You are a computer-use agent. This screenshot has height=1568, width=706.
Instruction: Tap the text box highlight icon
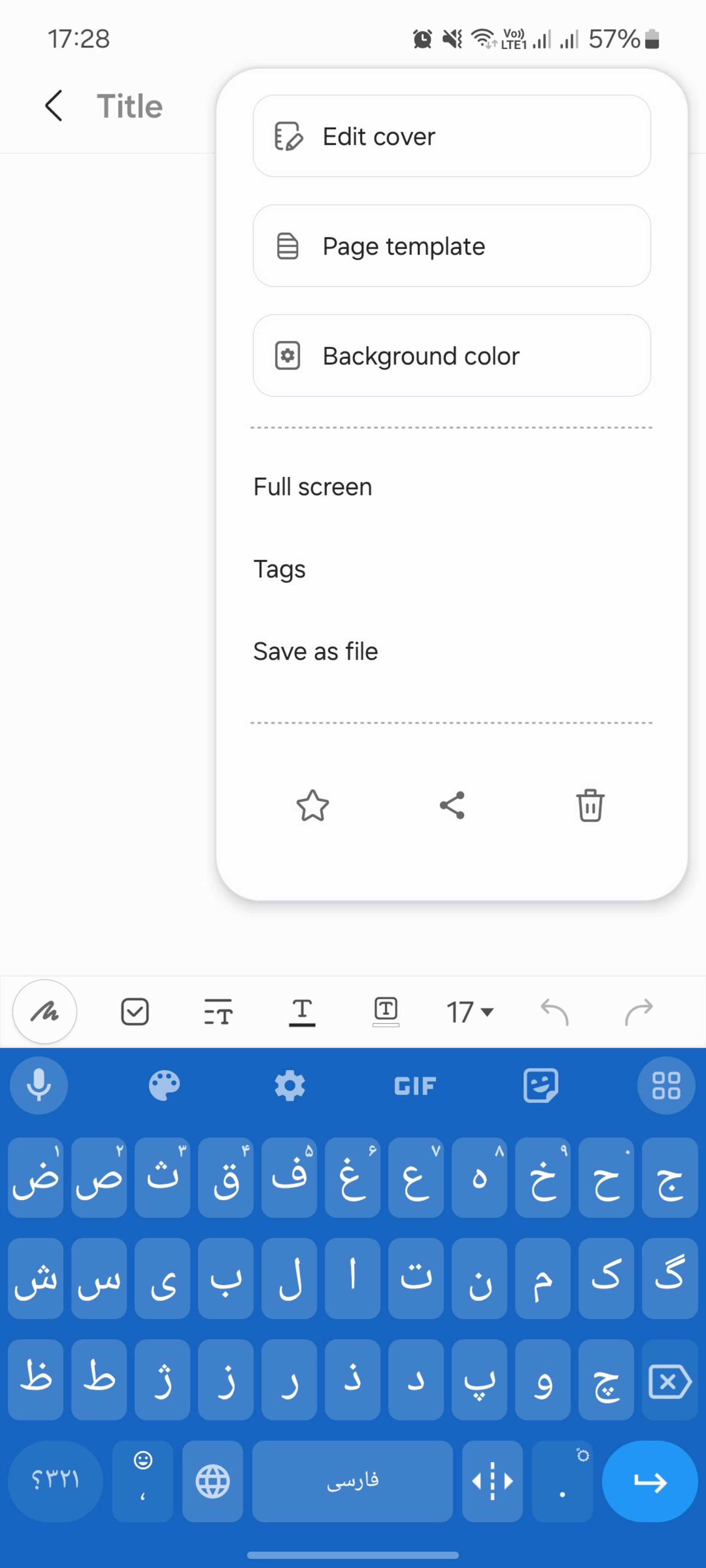pos(386,1012)
